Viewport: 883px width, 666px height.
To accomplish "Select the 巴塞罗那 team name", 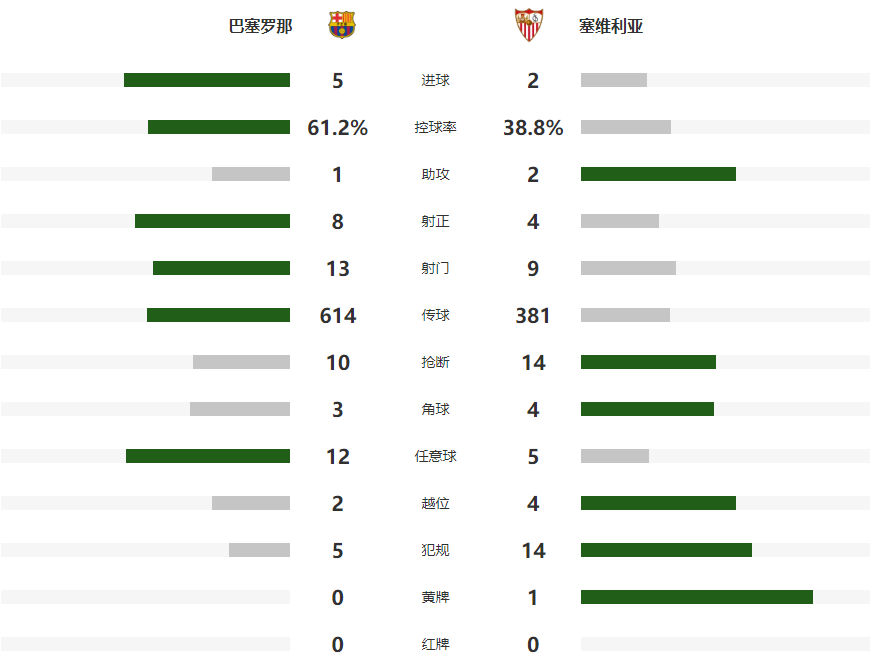I will coord(261,27).
